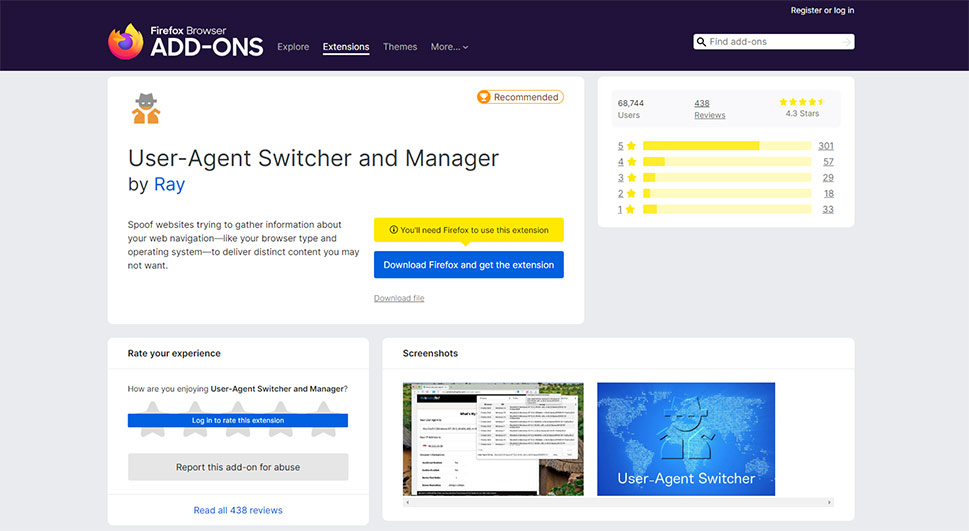This screenshot has width=969, height=531.
Task: Filter reviews by 1 star number
Action: [x=620, y=210]
